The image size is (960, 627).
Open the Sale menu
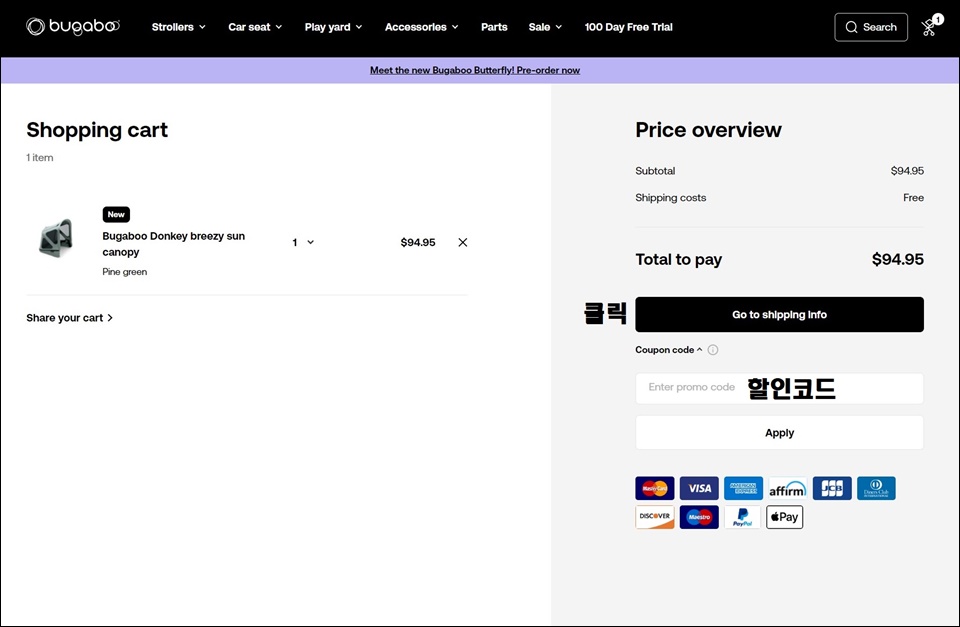pos(546,27)
